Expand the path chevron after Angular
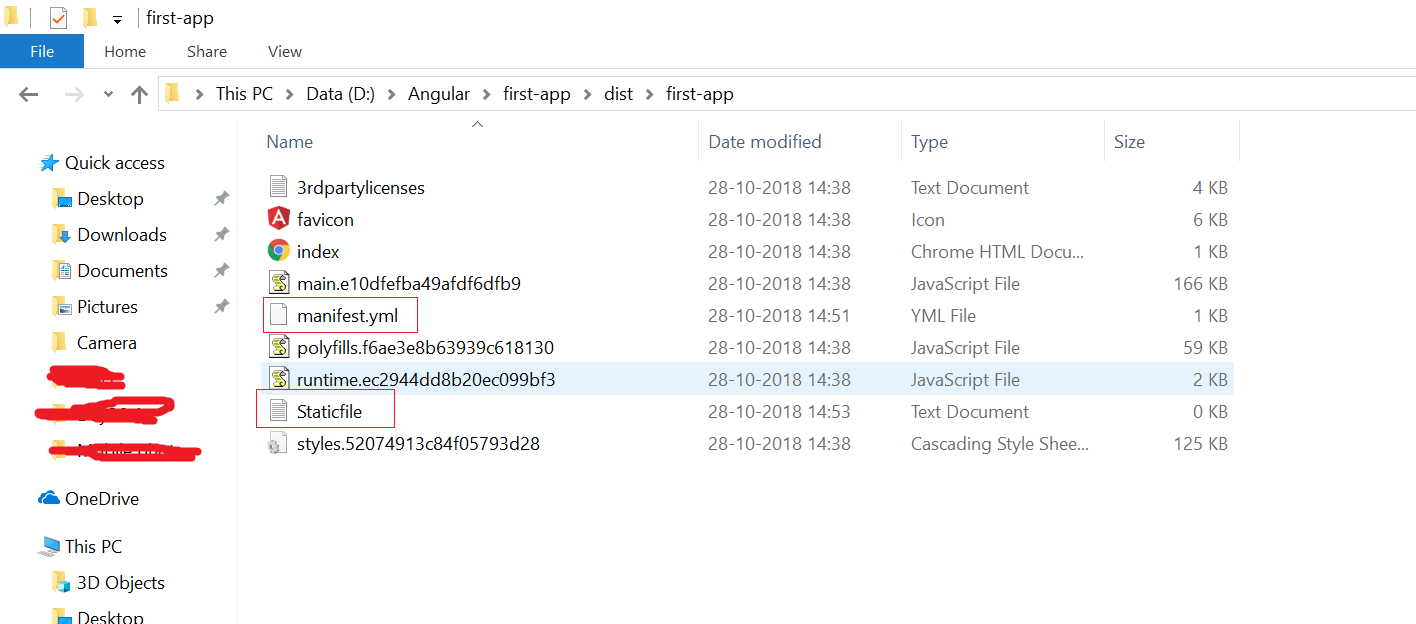 tap(487, 94)
